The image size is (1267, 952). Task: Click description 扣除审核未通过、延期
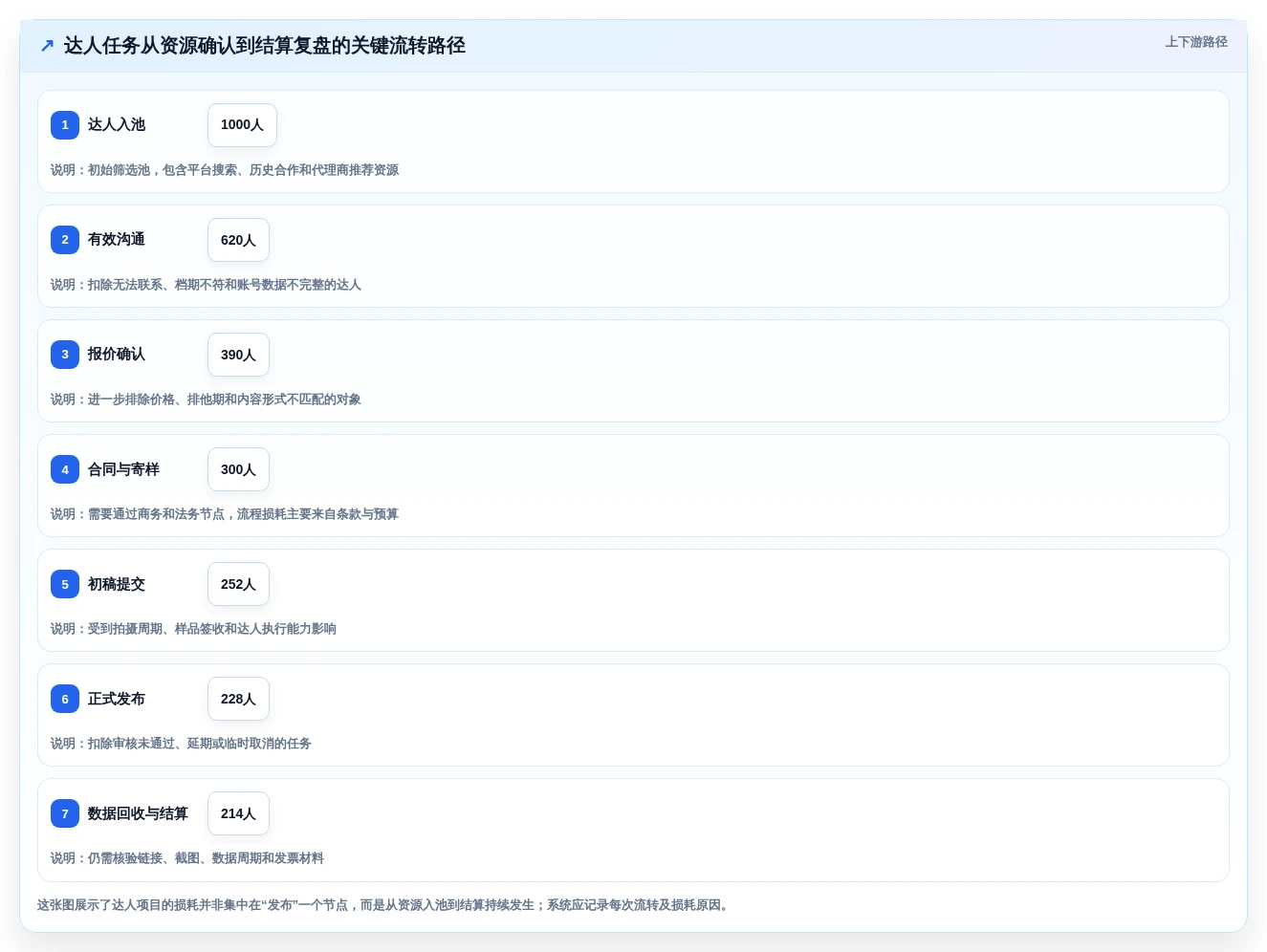[181, 744]
